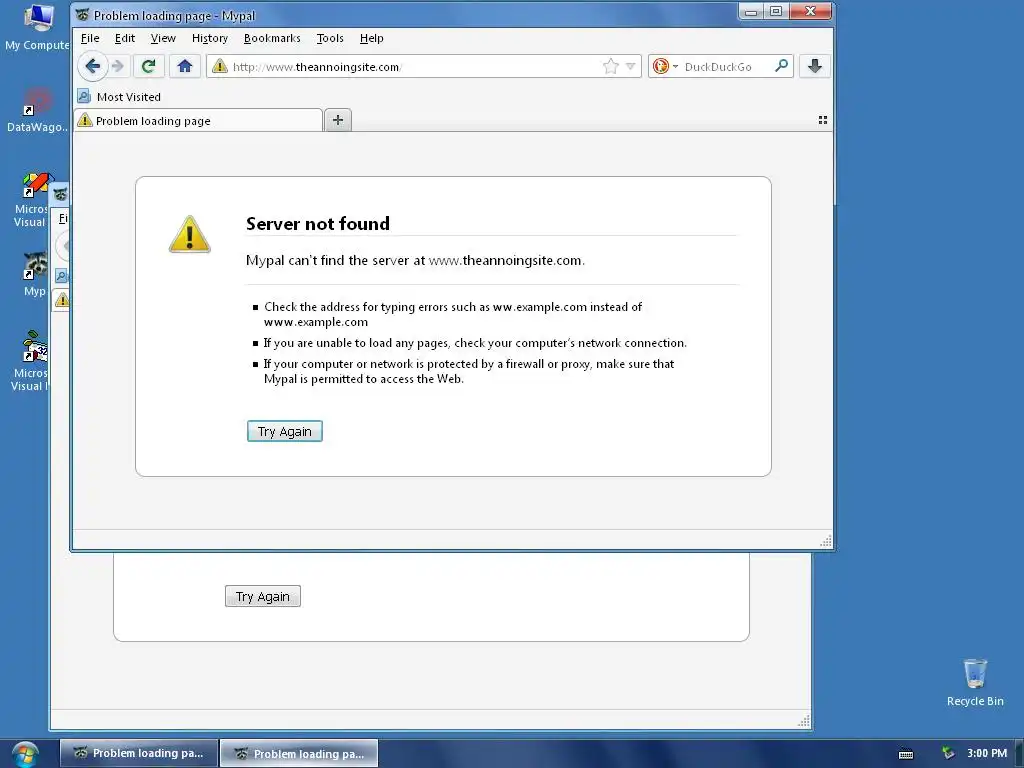Viewport: 1024px width, 768px height.
Task: Switch to second Problem loading page taskbar button
Action: 299,753
